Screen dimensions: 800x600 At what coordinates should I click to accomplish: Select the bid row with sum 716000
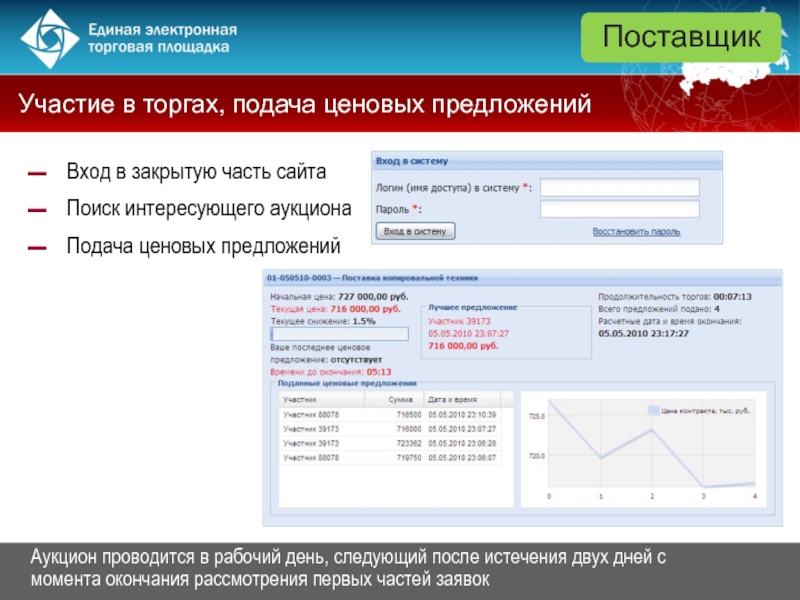(396, 428)
